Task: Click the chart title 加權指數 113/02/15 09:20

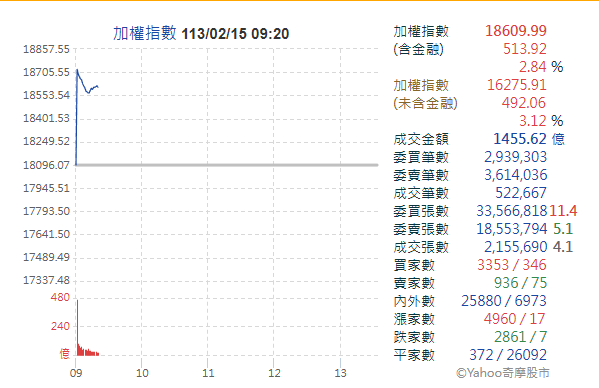Action: [201, 34]
